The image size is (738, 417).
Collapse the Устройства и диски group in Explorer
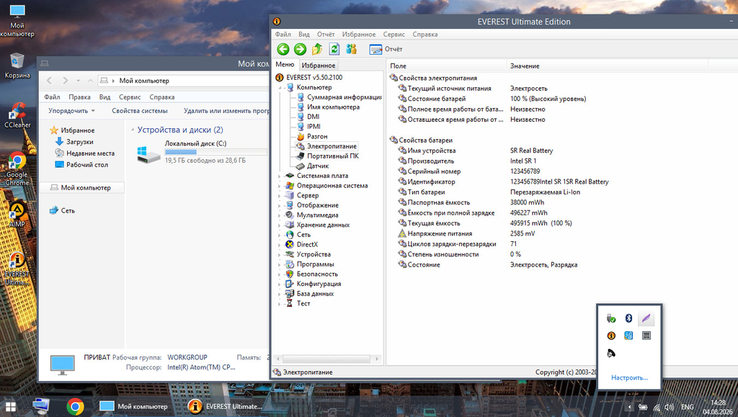click(133, 130)
